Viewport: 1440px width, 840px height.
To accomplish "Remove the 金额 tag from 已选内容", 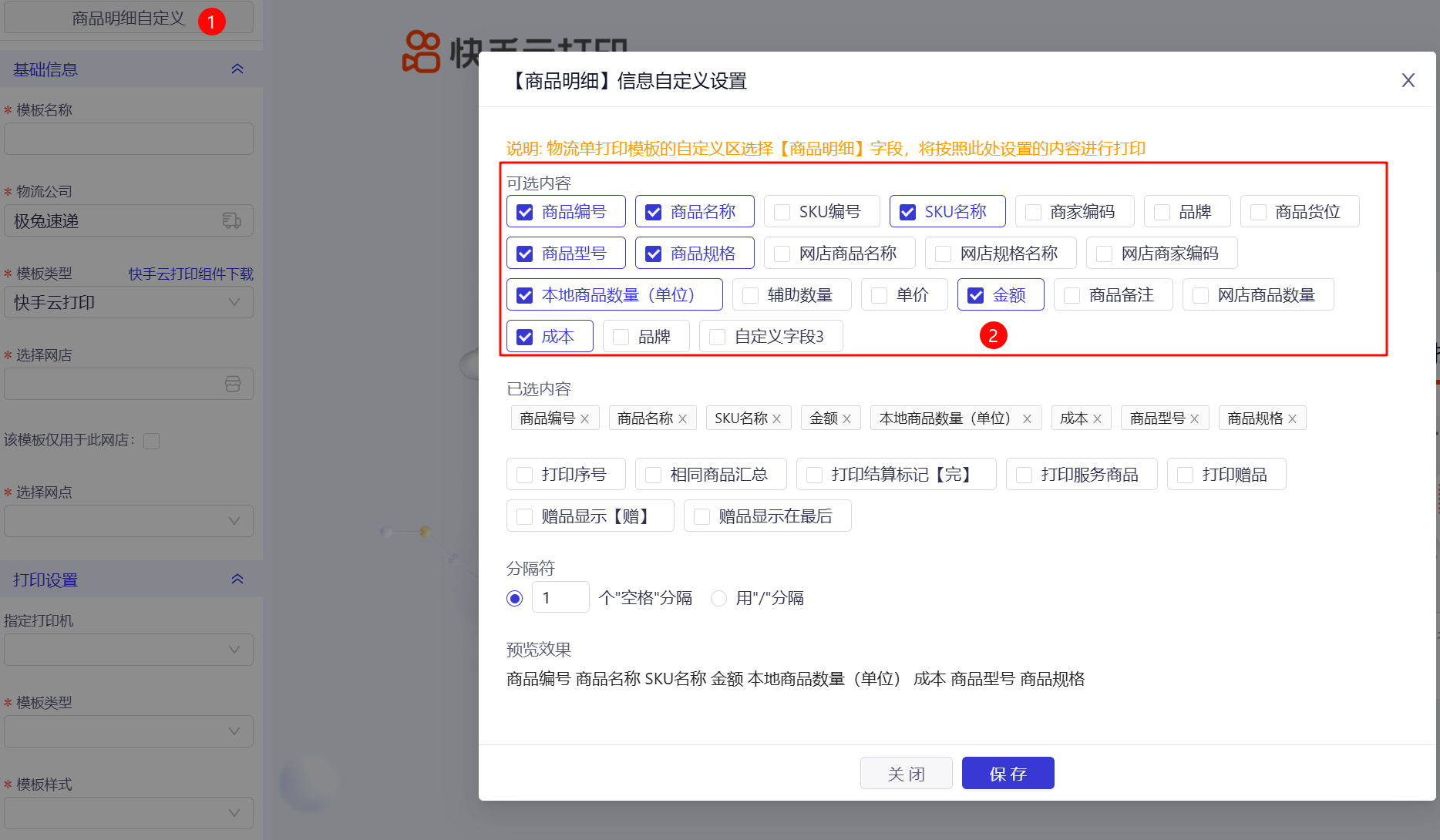I will click(x=847, y=418).
